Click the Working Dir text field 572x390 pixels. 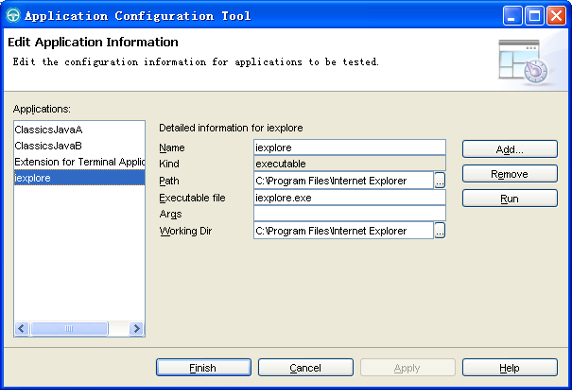pos(343,231)
